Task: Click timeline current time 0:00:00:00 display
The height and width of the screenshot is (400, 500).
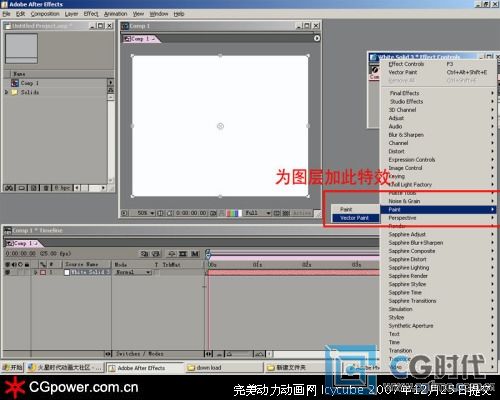Action: point(20,254)
